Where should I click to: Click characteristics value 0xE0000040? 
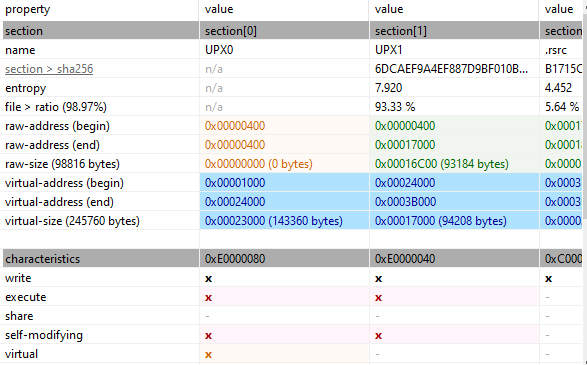[x=405, y=259]
